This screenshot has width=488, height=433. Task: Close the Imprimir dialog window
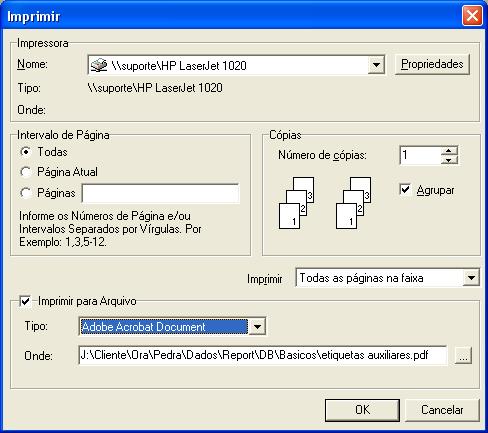click(472, 15)
